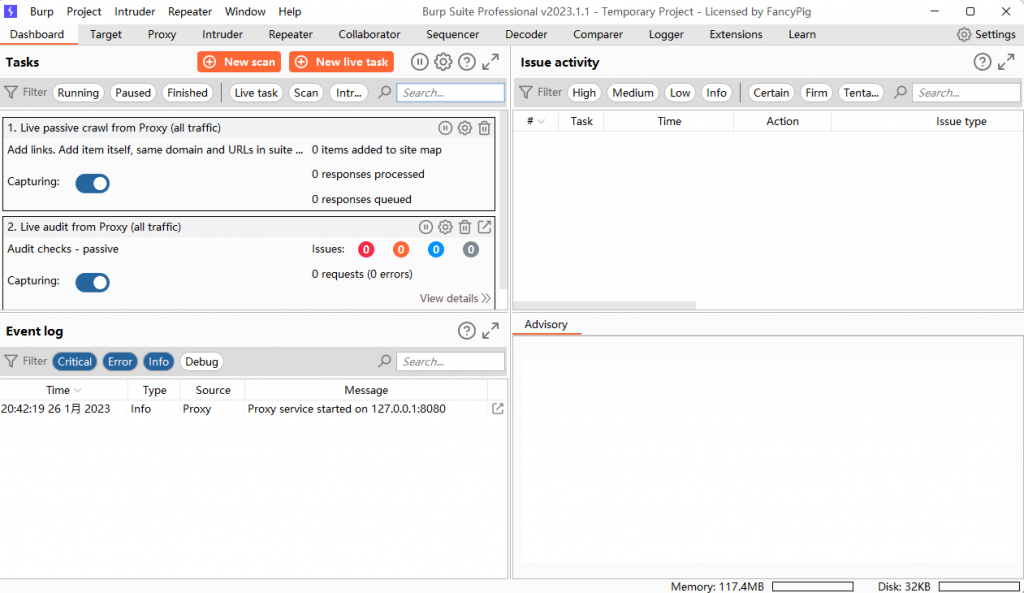This screenshot has height=593, width=1024.
Task: Open Tasks panel help icon
Action: tap(466, 62)
